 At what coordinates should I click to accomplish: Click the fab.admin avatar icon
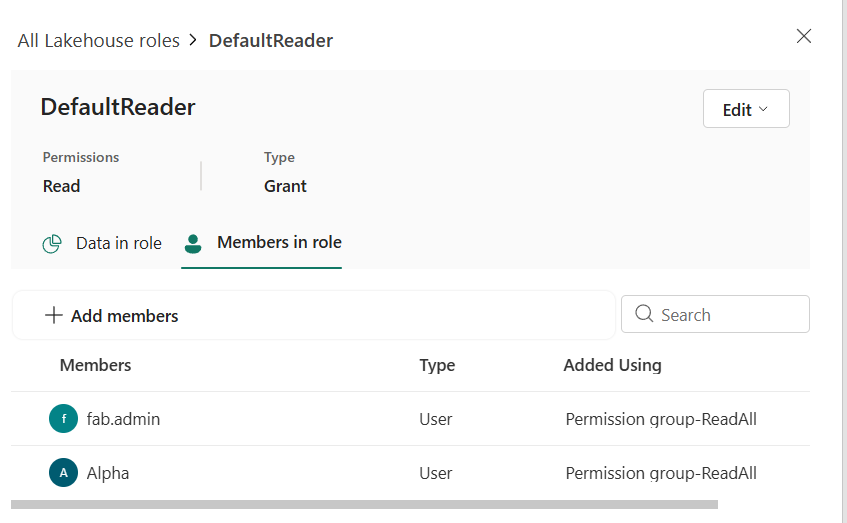63,419
